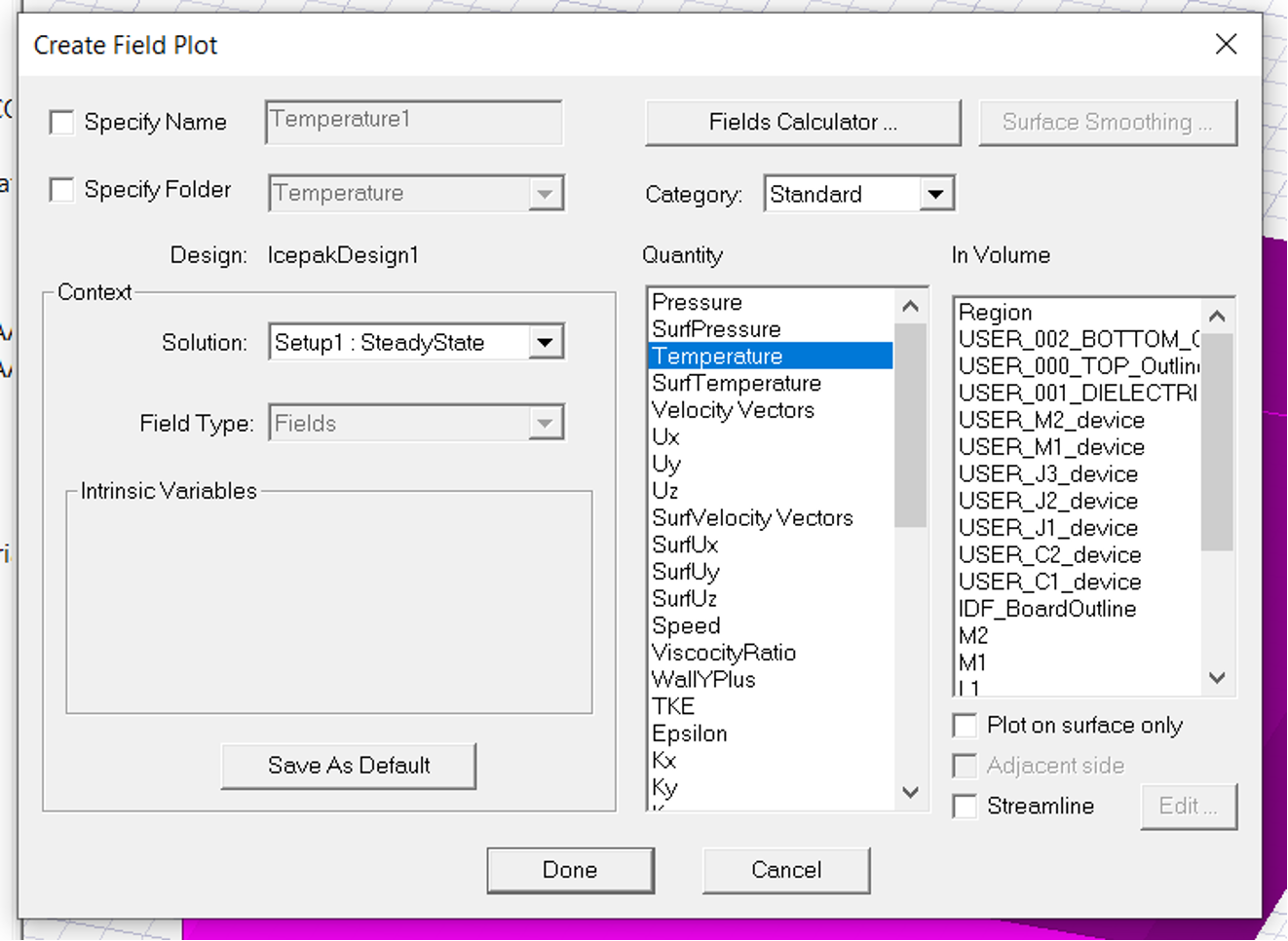Screen dimensions: 1288x941
Task: Select USER_M2_device volume
Action: pos(1051,421)
